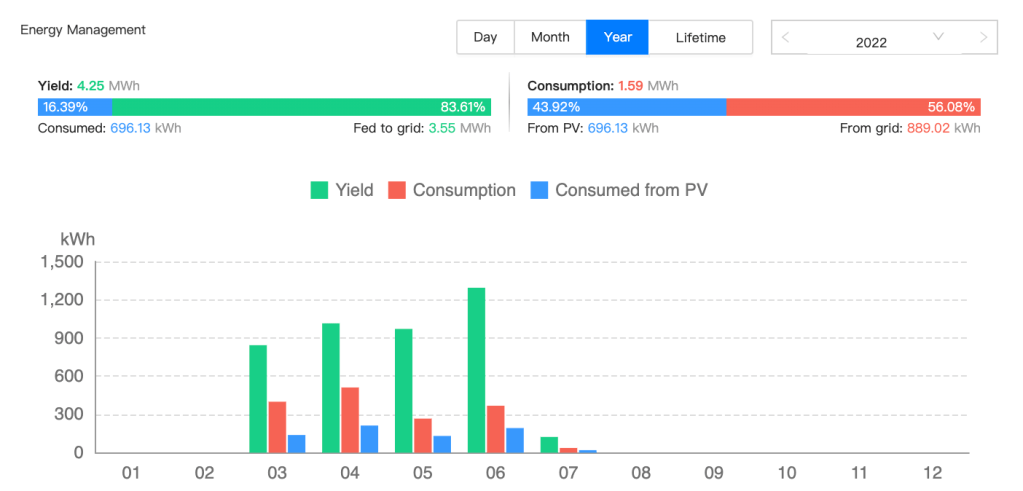Click the green June yield bar

click(x=477, y=370)
